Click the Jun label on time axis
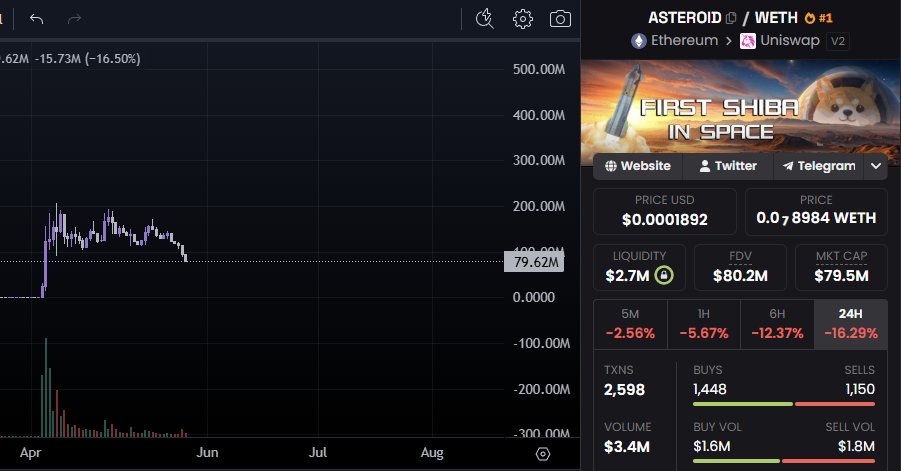The height and width of the screenshot is (471, 901). (207, 453)
